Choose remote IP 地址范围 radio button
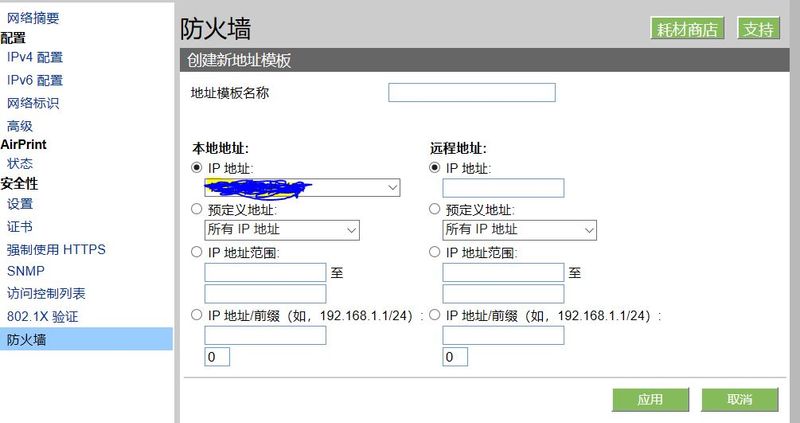The height and width of the screenshot is (423, 800). 435,252
